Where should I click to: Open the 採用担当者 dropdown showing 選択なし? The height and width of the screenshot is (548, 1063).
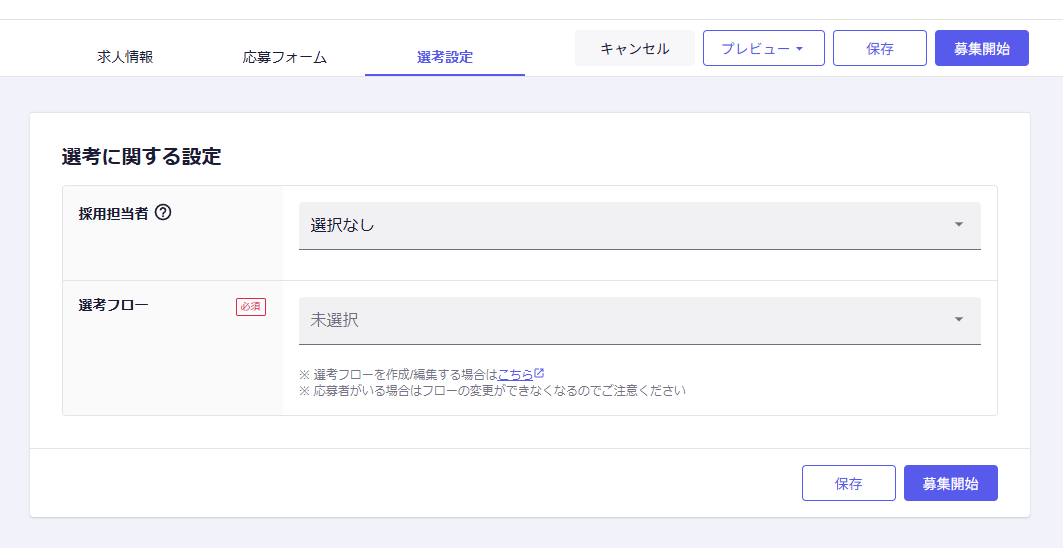point(639,226)
